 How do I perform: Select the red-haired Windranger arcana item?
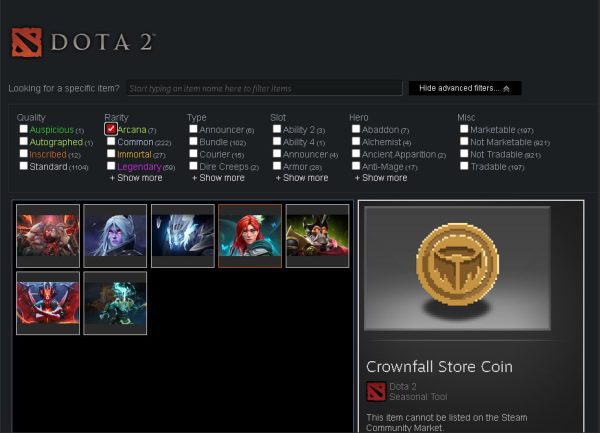coord(250,236)
